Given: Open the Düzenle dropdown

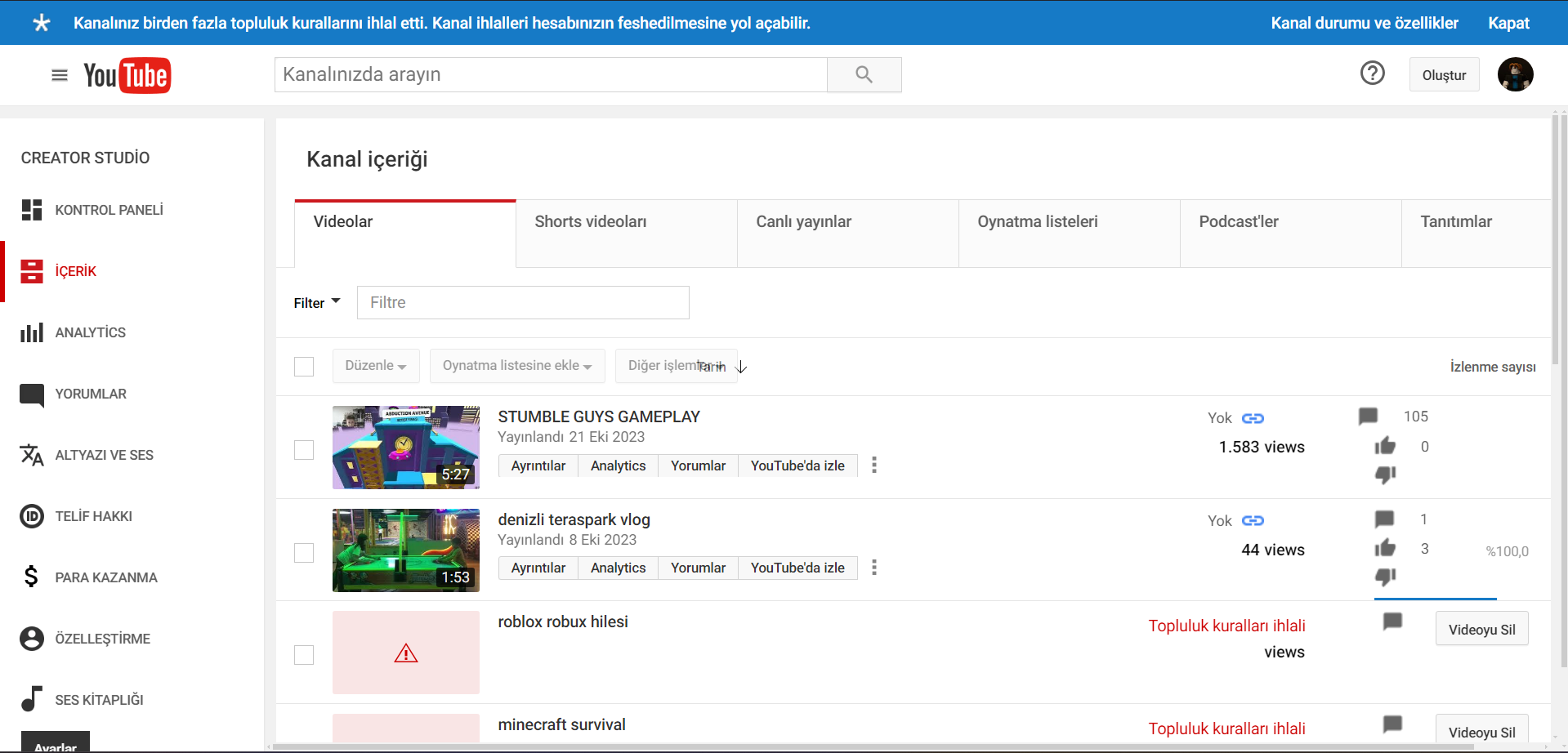Looking at the screenshot, I should click(376, 366).
